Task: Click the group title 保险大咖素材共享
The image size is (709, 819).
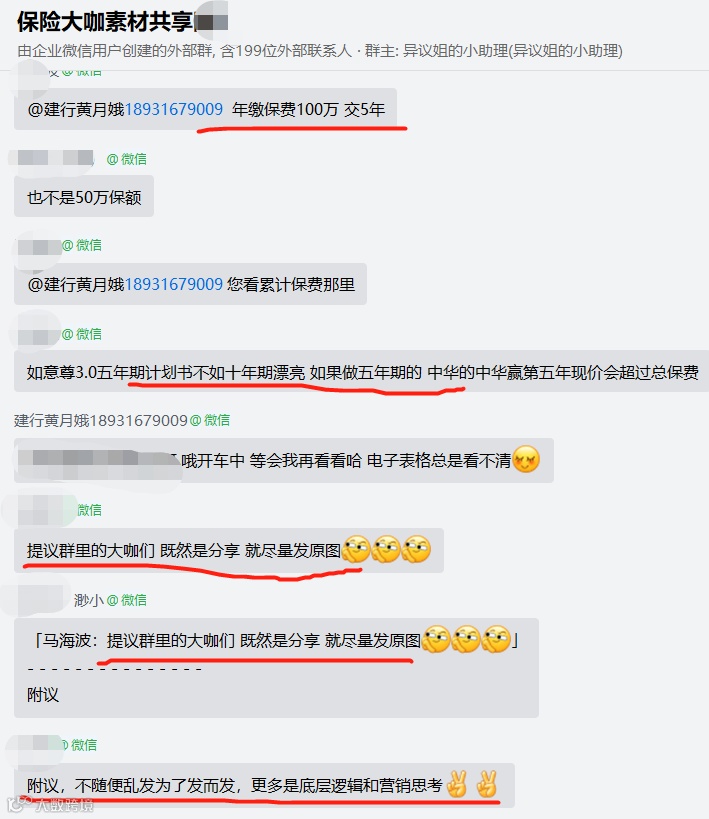Action: (x=105, y=22)
